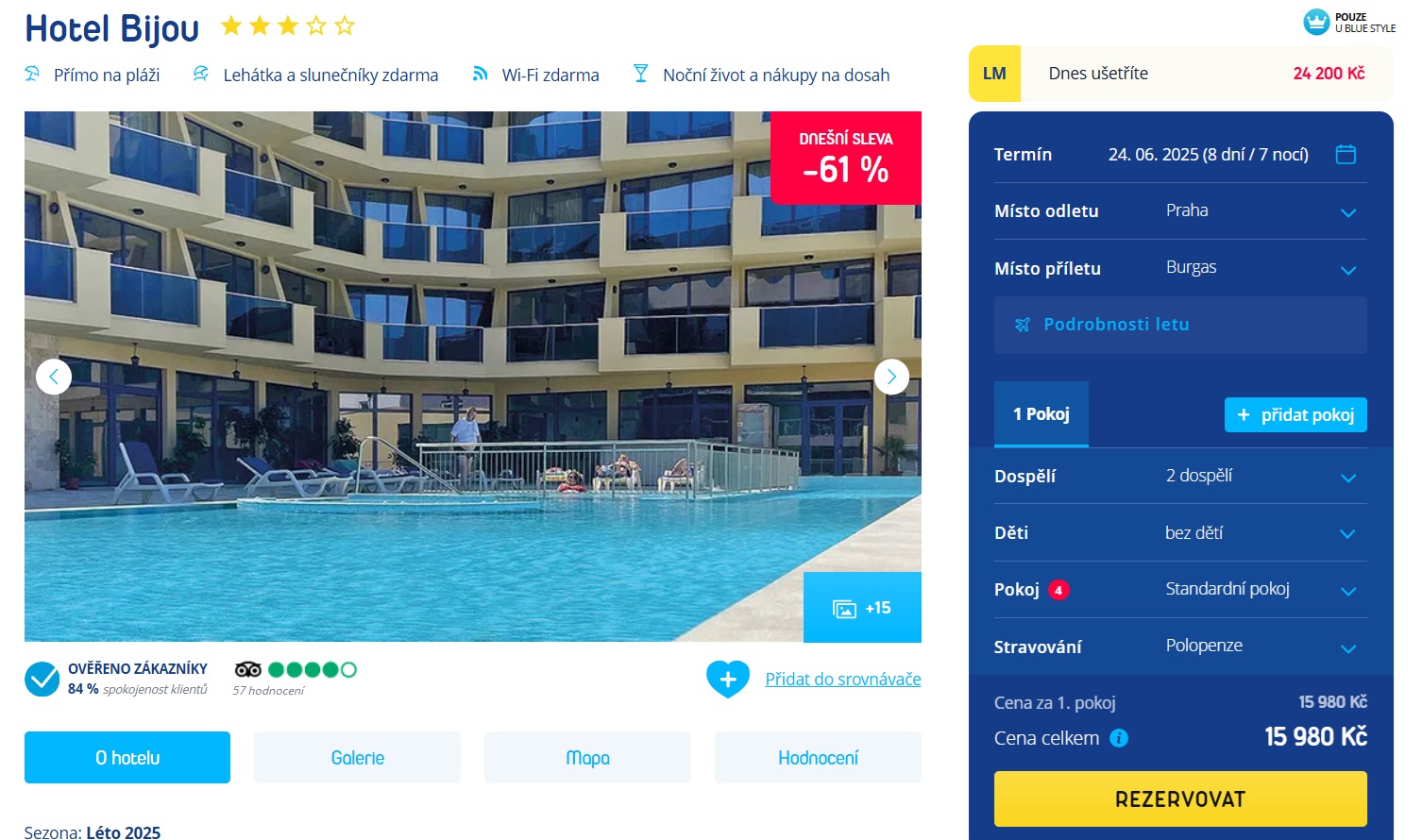
Task: Expand the Místo odletu Praha dropdown
Action: (x=1180, y=211)
